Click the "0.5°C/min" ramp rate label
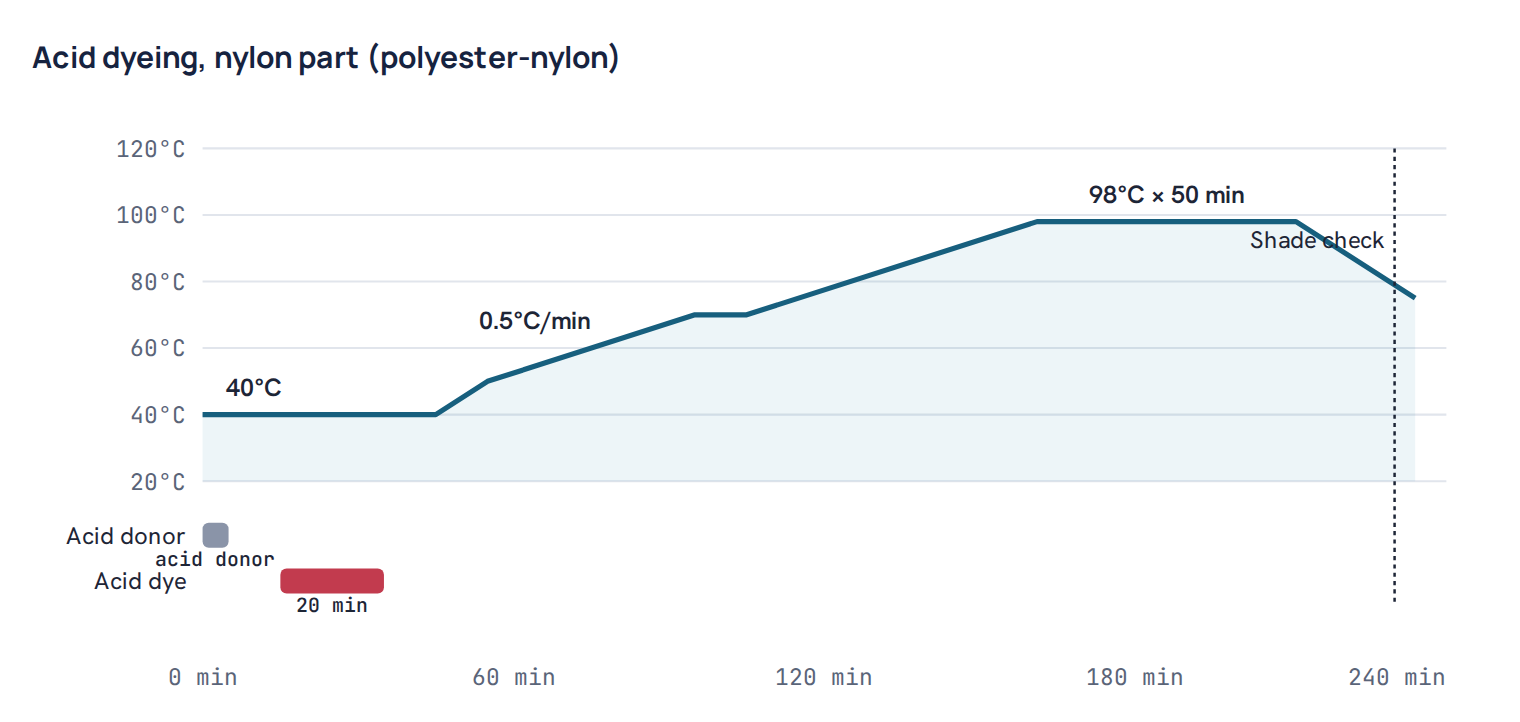 (535, 321)
